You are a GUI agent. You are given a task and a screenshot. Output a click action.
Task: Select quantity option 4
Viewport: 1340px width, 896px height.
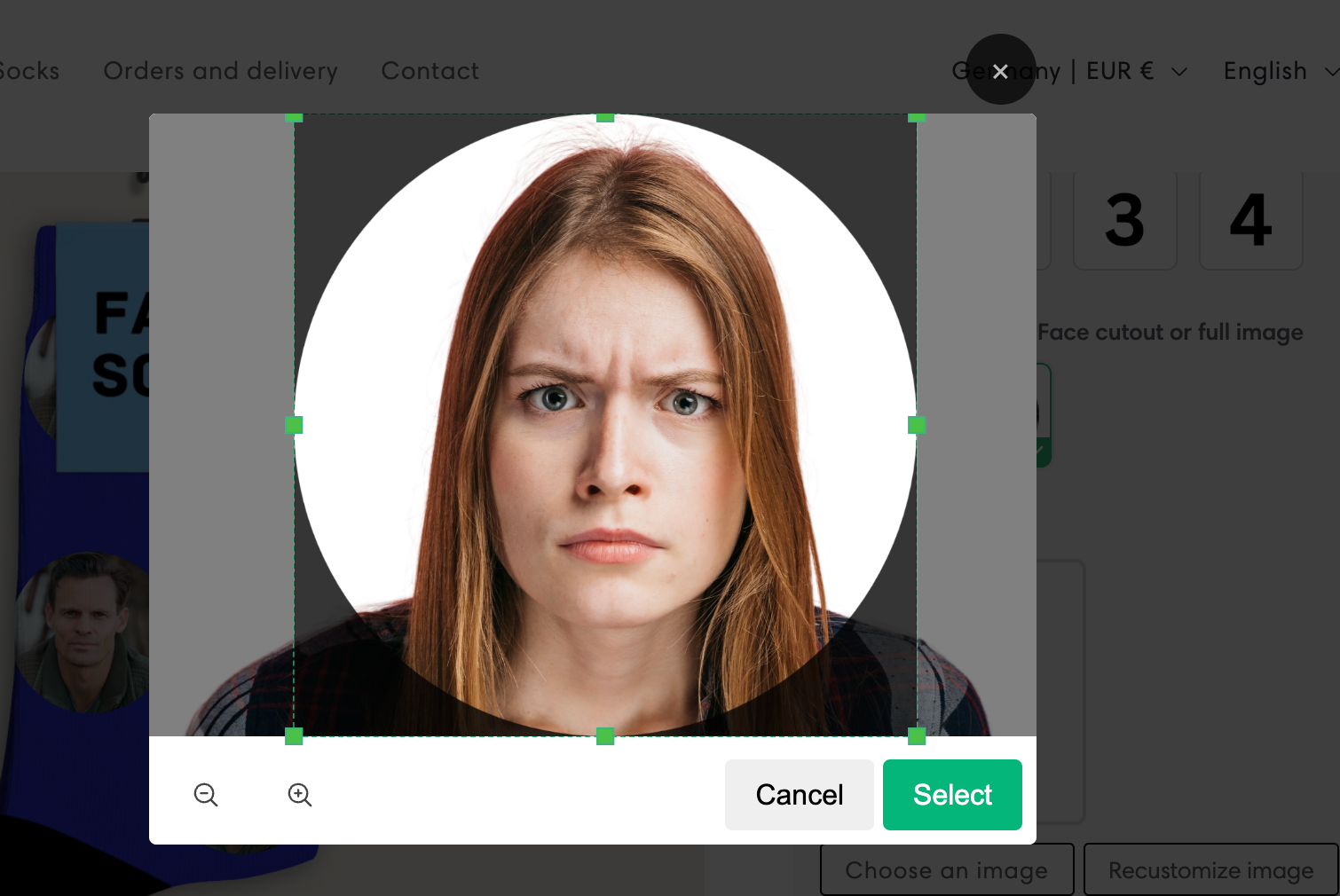1250,220
